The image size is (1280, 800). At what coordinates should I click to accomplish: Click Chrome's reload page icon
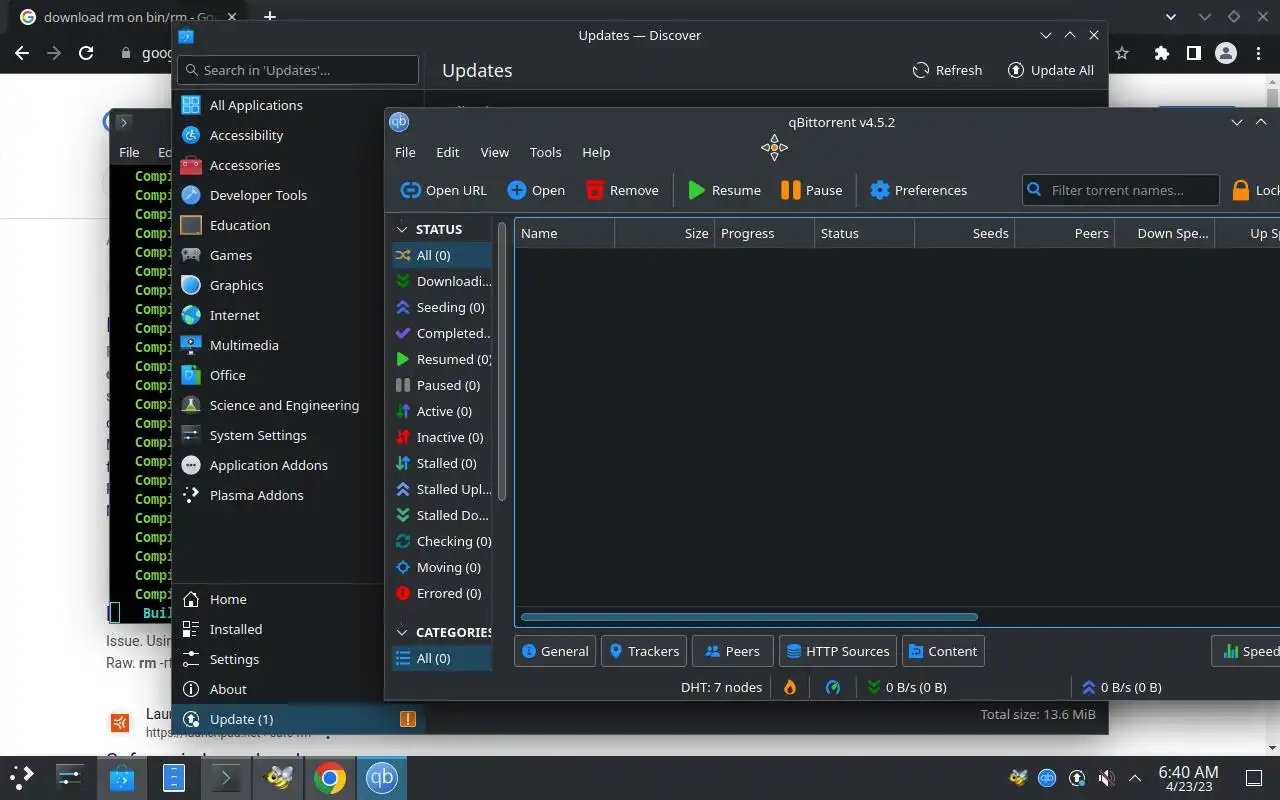pyautogui.click(x=86, y=53)
